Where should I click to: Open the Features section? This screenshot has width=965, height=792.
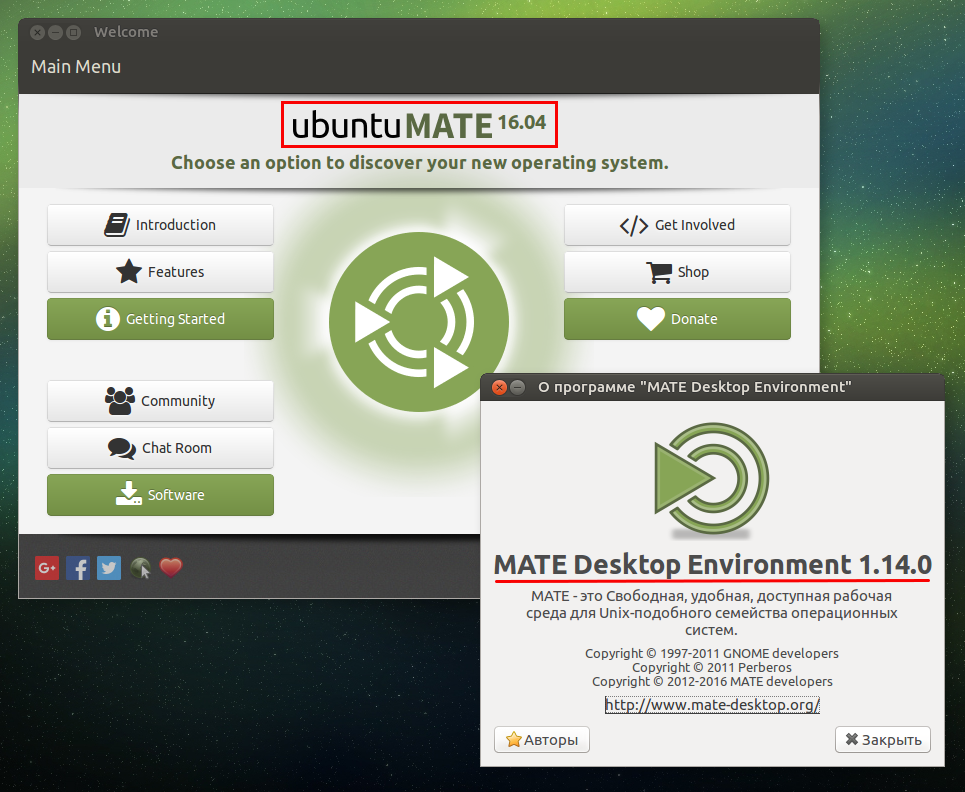tap(160, 271)
